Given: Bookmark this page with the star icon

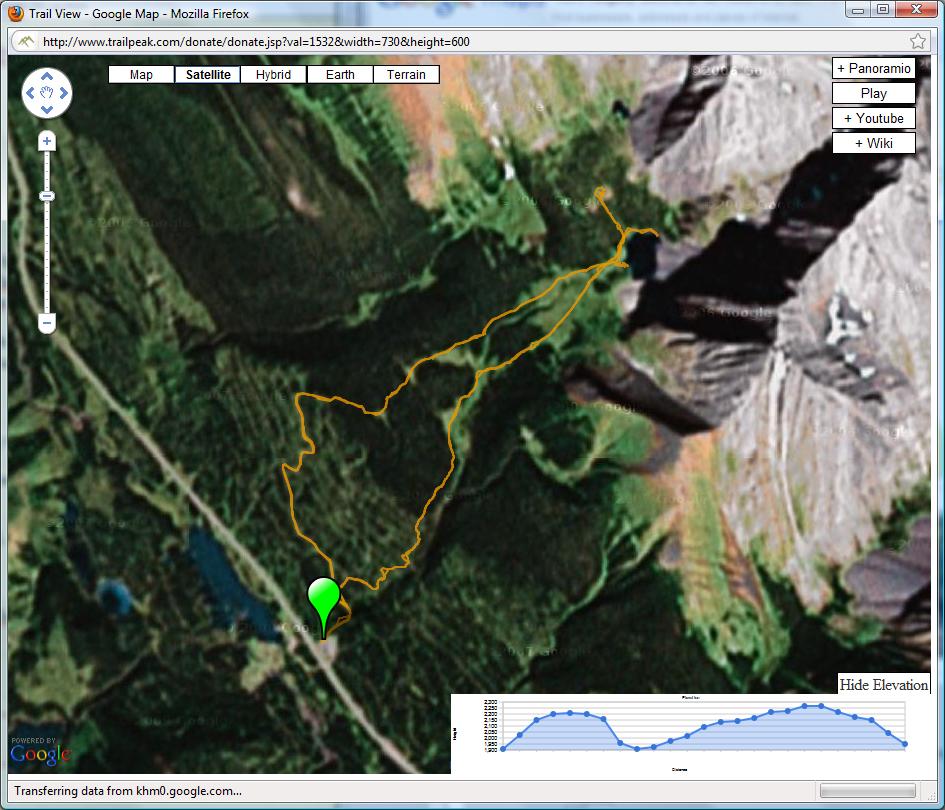Looking at the screenshot, I should [x=917, y=42].
